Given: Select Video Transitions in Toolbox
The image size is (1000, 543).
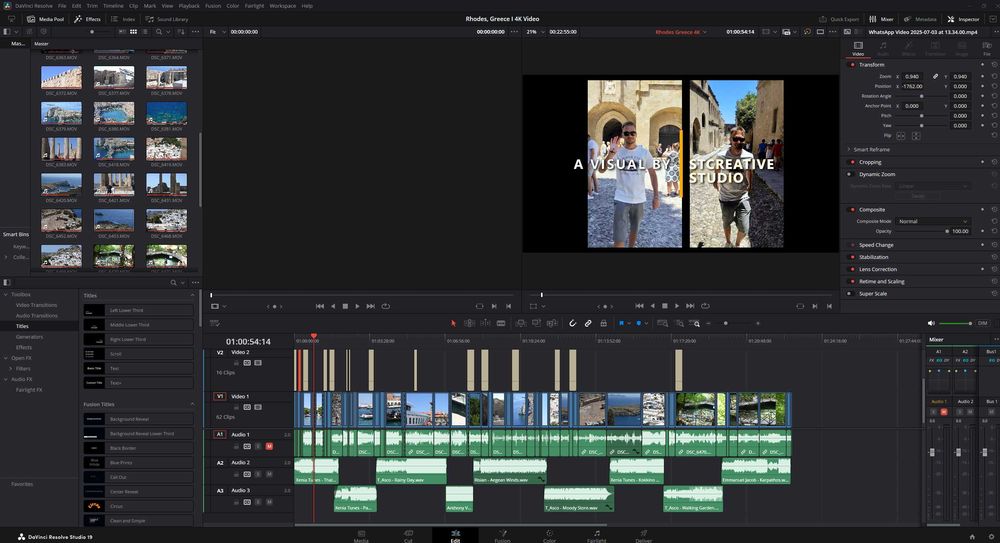Looking at the screenshot, I should pos(37,305).
